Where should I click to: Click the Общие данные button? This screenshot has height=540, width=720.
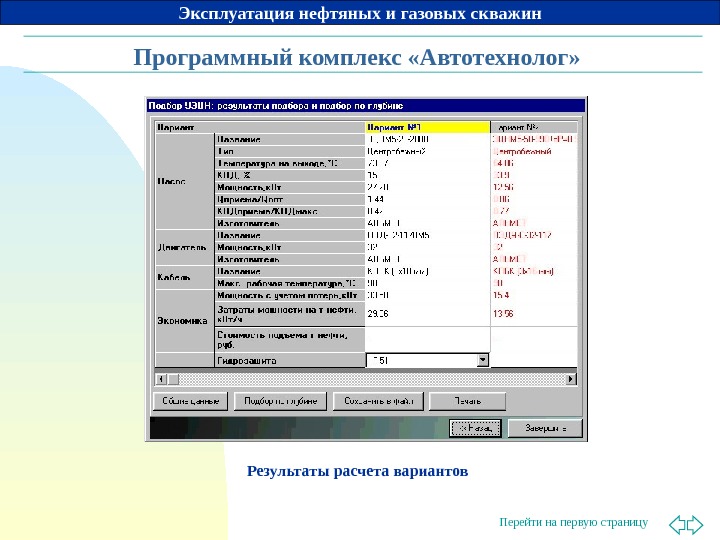[x=190, y=401]
